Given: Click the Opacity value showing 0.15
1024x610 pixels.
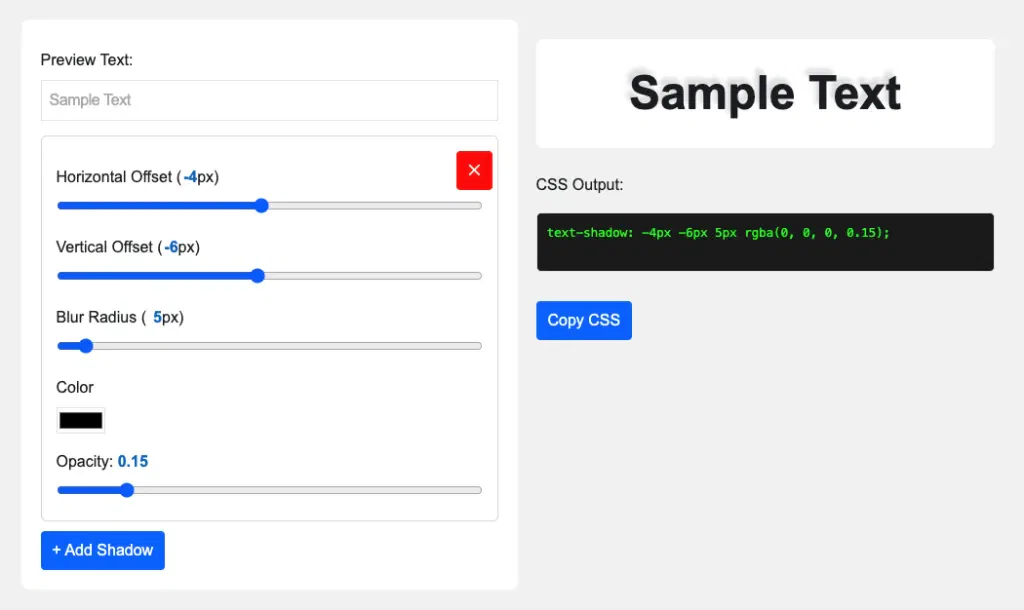Looking at the screenshot, I should pyautogui.click(x=133, y=461).
